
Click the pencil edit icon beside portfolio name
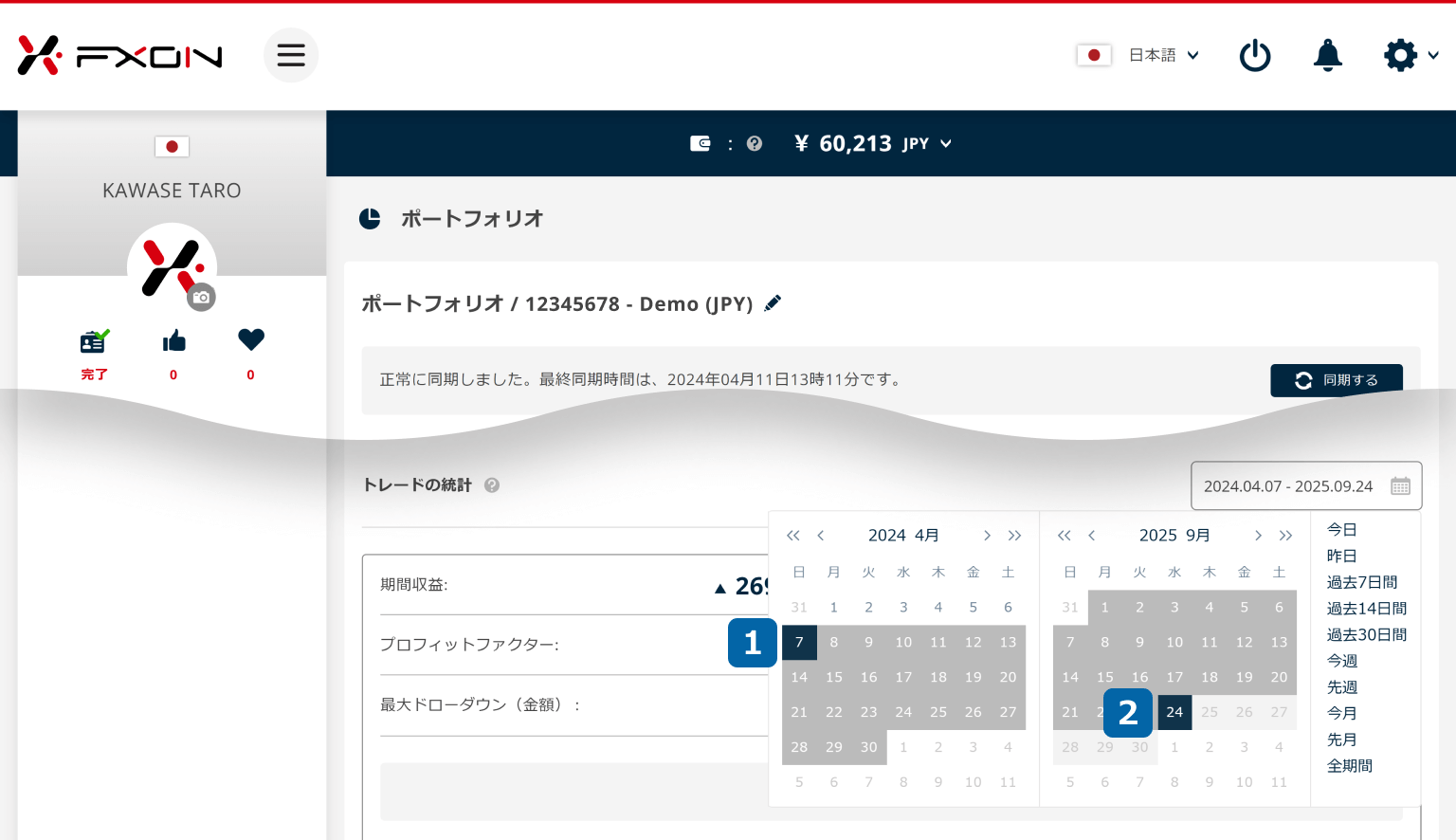pyautogui.click(x=773, y=303)
